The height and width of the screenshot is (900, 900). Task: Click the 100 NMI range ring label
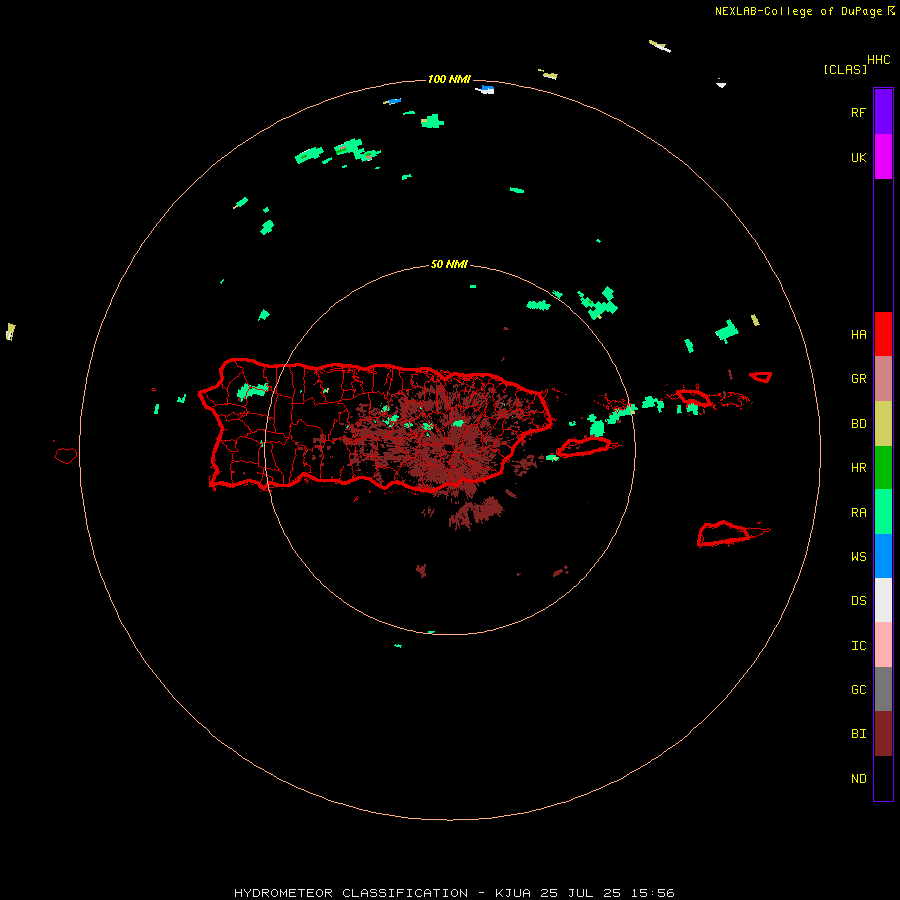pos(449,79)
